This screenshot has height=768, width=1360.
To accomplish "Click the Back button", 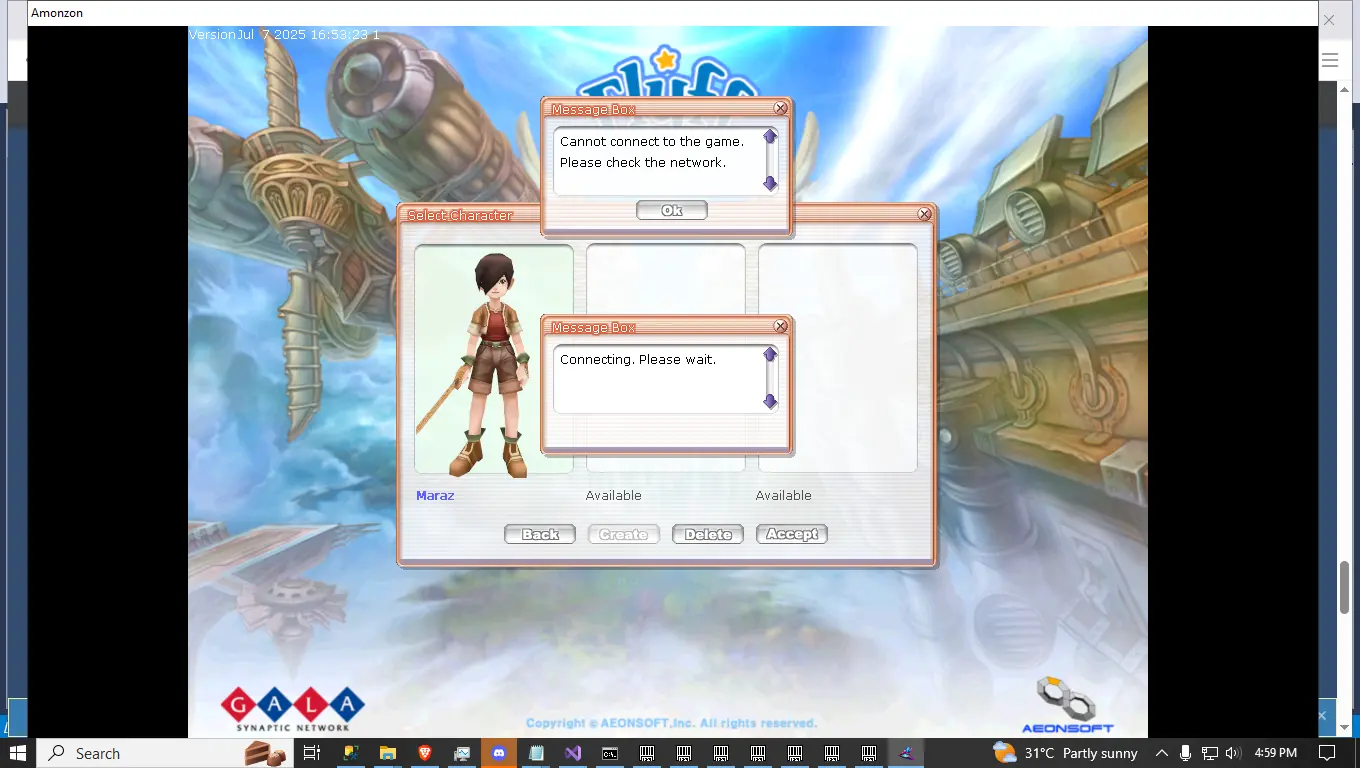I will (x=540, y=534).
